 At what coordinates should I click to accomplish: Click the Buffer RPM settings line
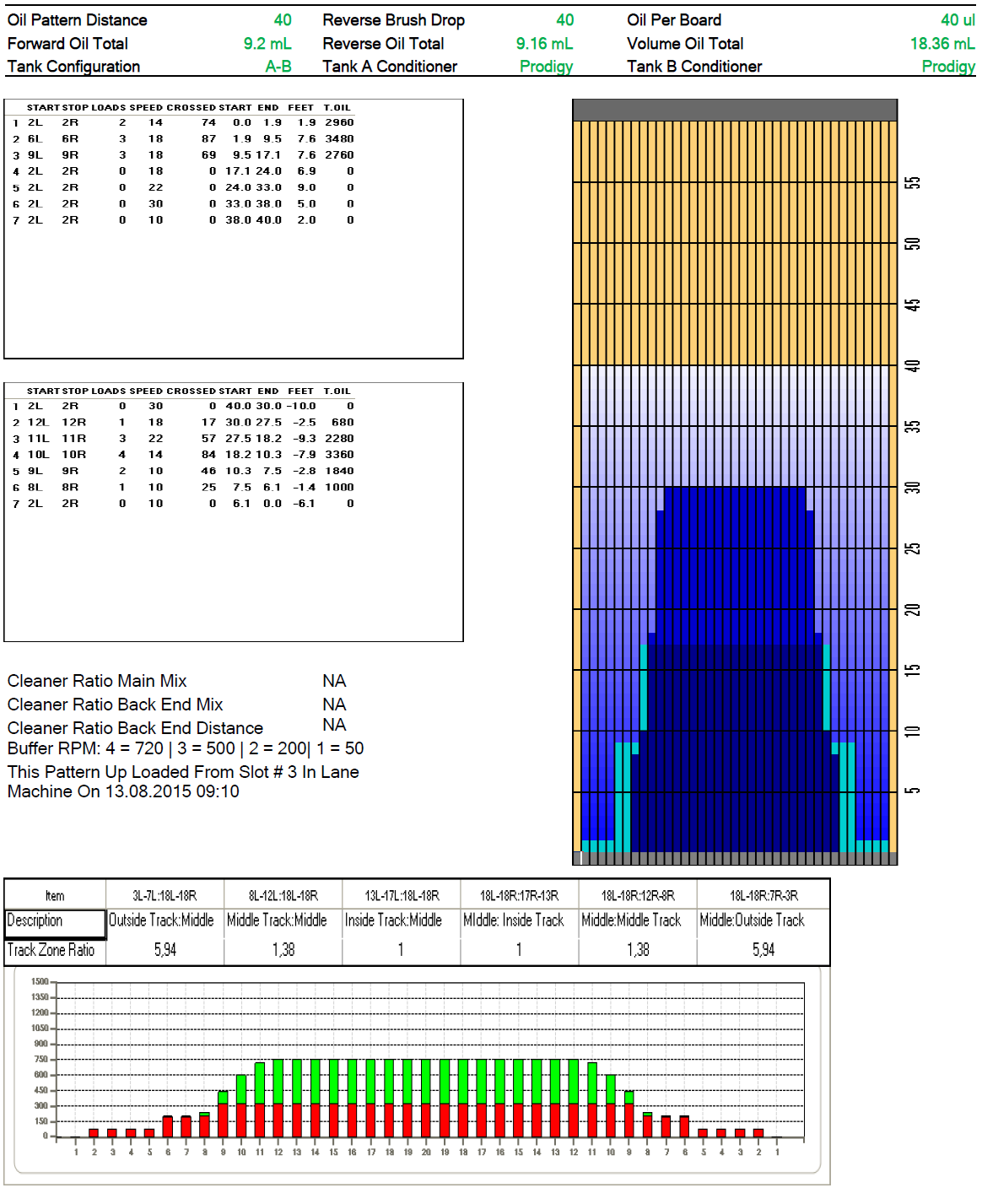click(186, 748)
